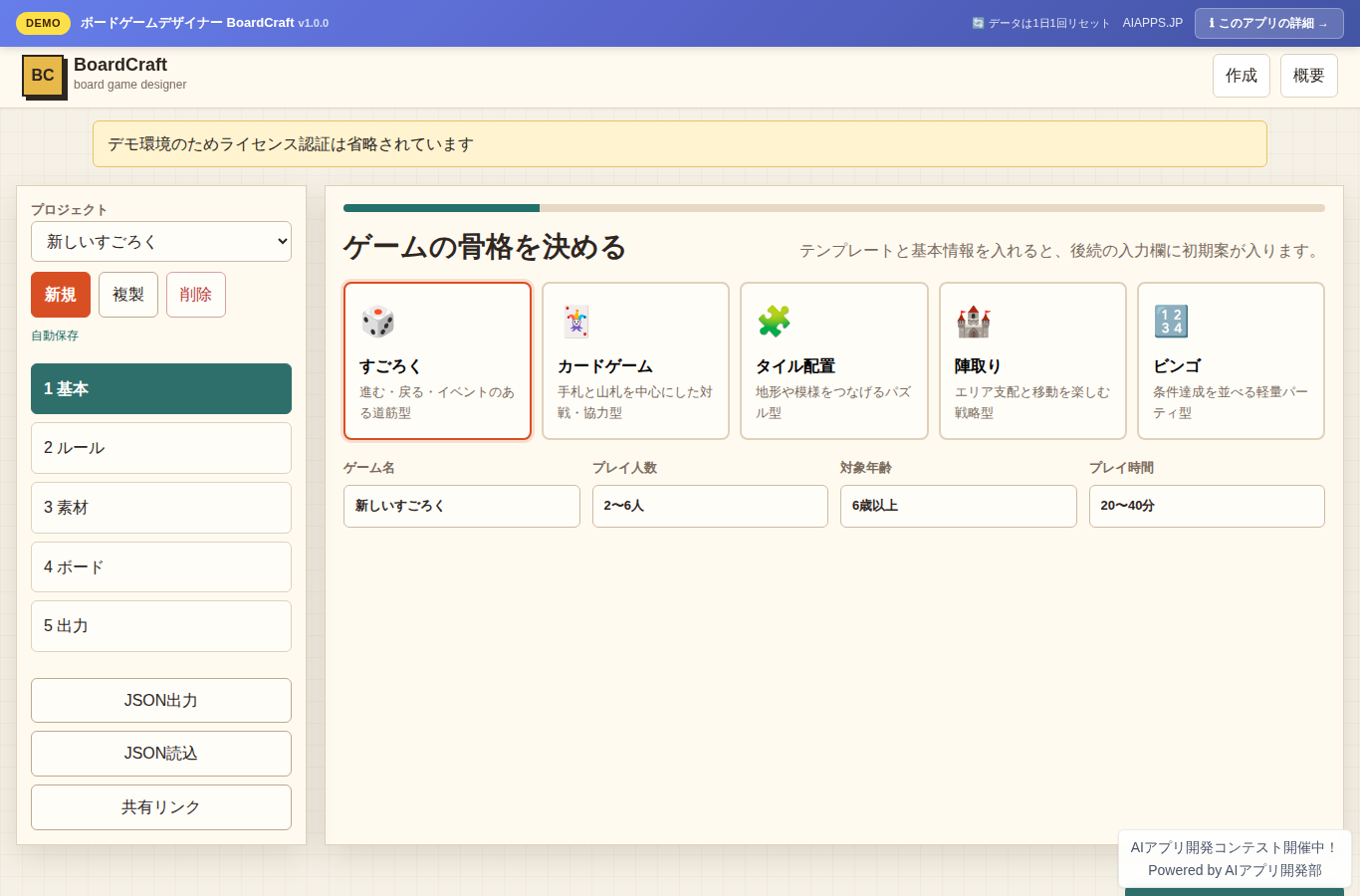
Task: Click the ゲーム名 input field
Action: coord(462,506)
